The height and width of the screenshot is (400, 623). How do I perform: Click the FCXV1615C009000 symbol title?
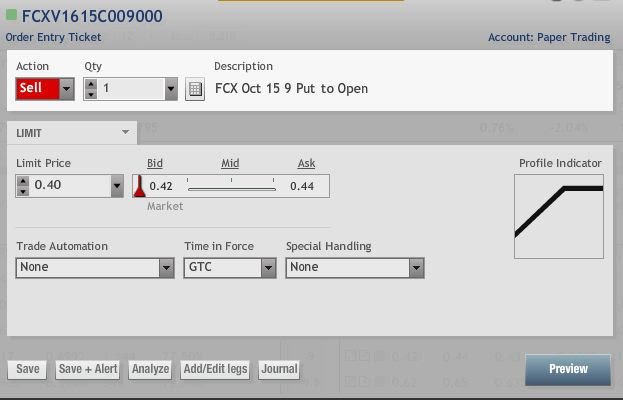tap(92, 16)
